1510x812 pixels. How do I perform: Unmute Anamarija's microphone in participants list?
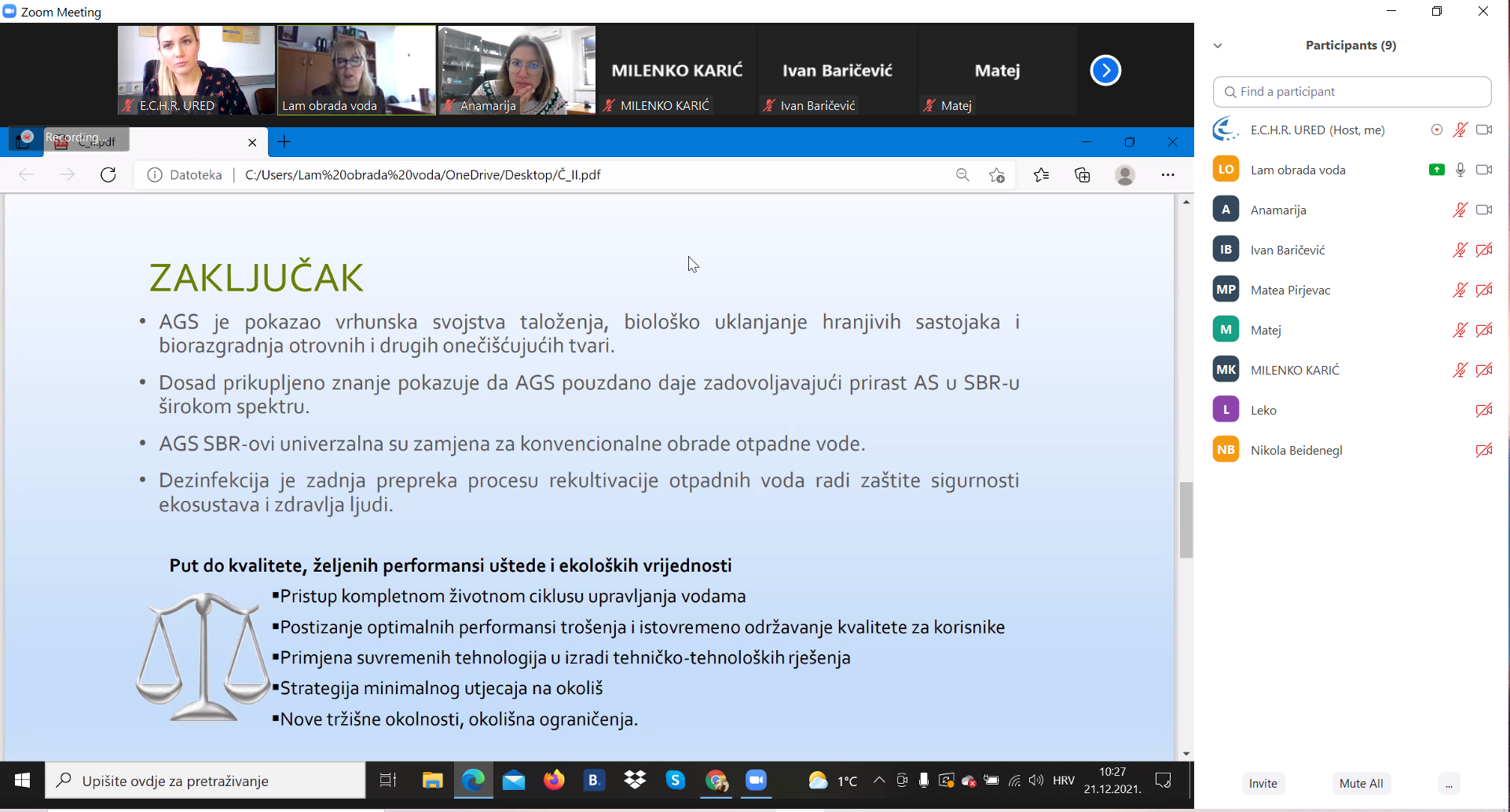pos(1460,210)
